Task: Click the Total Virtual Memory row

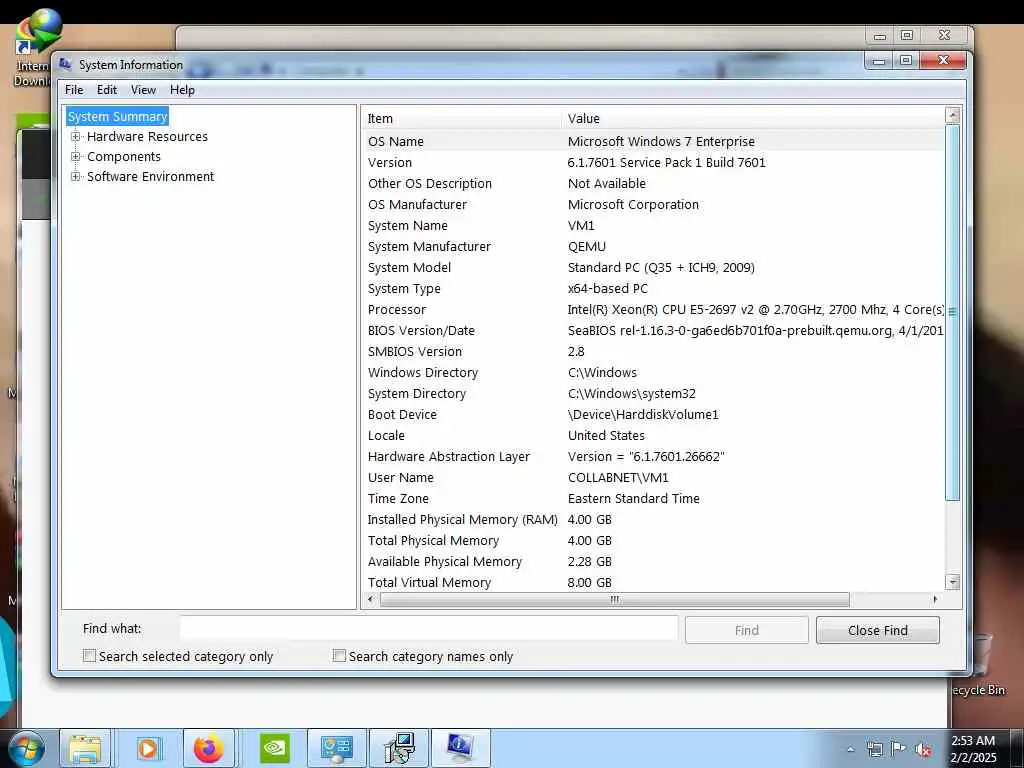Action: (x=655, y=583)
